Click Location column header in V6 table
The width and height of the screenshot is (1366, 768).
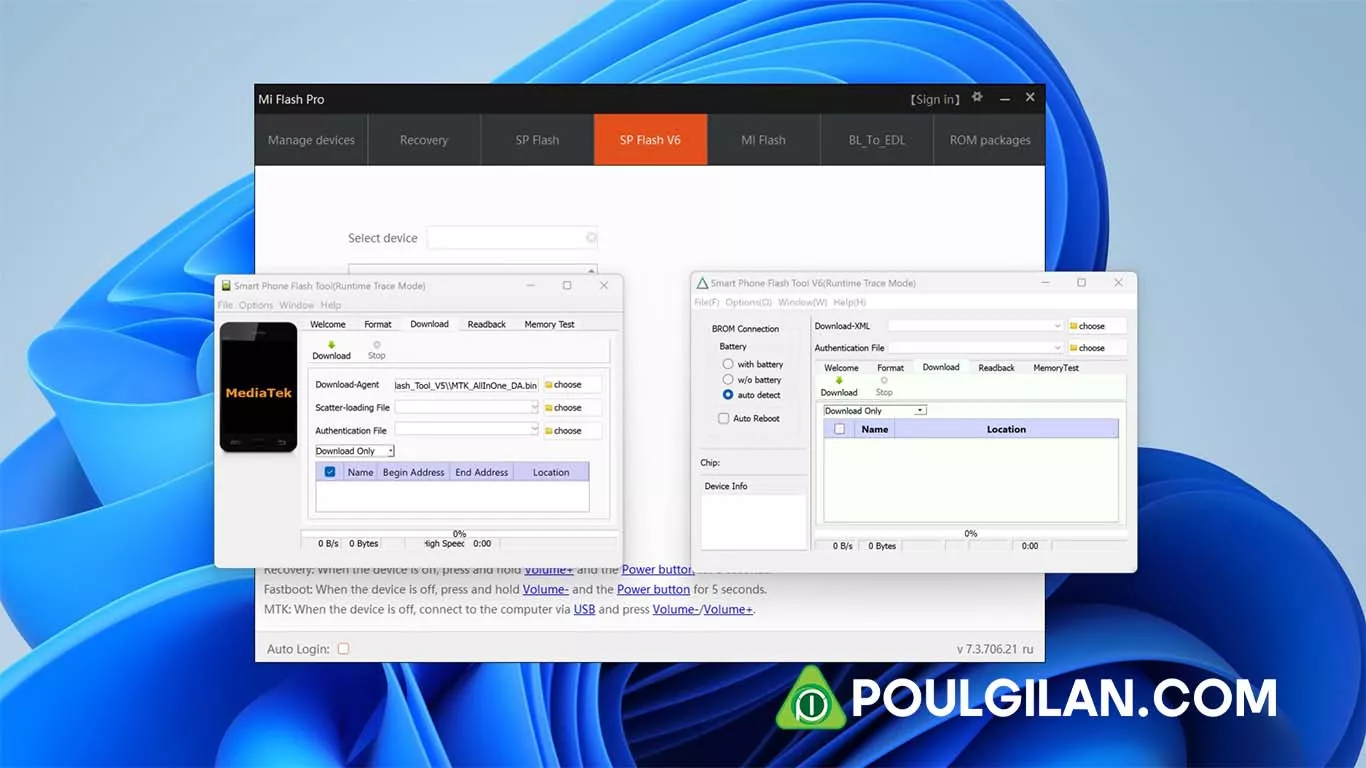tap(1006, 429)
